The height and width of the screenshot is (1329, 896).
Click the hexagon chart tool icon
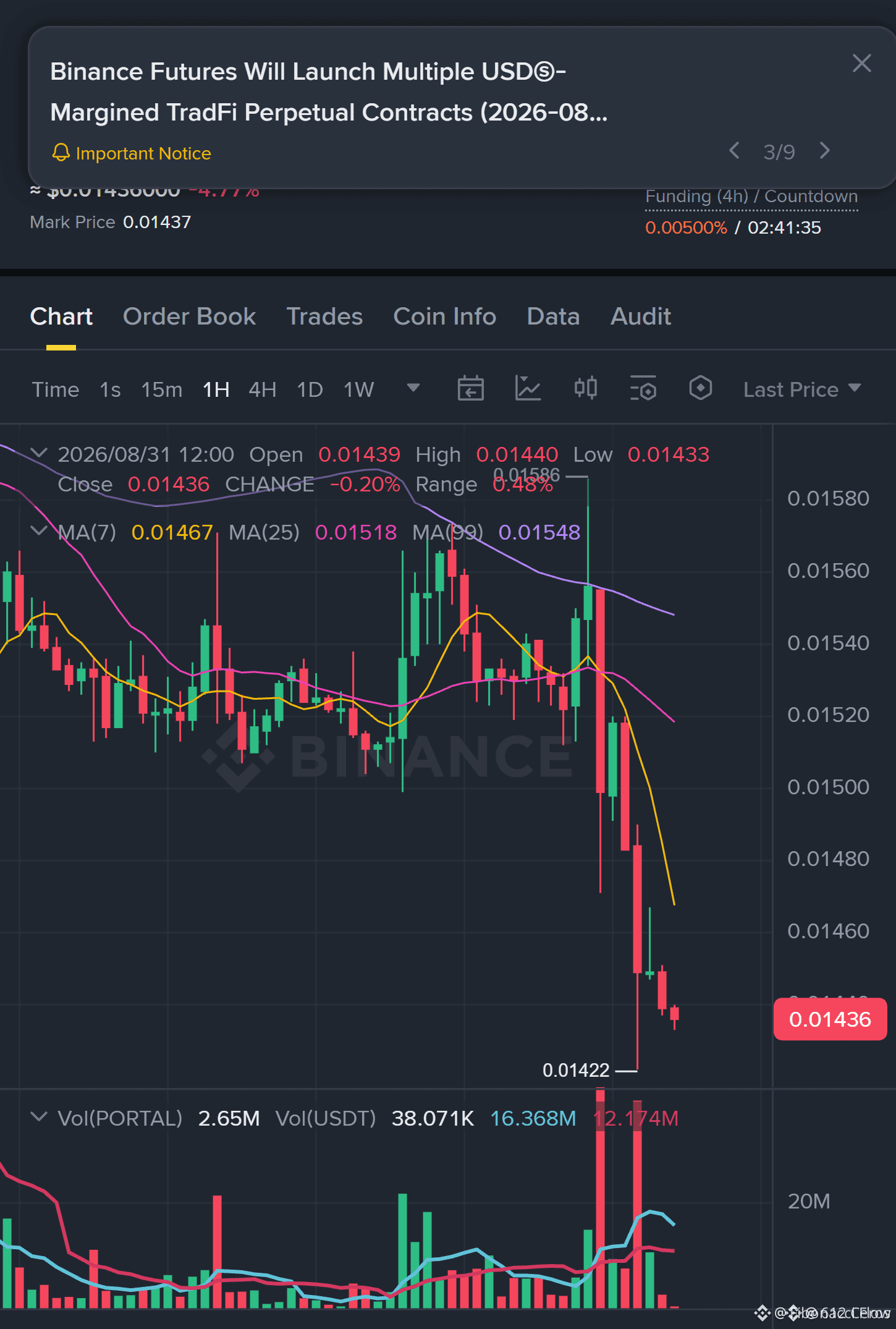(x=701, y=388)
